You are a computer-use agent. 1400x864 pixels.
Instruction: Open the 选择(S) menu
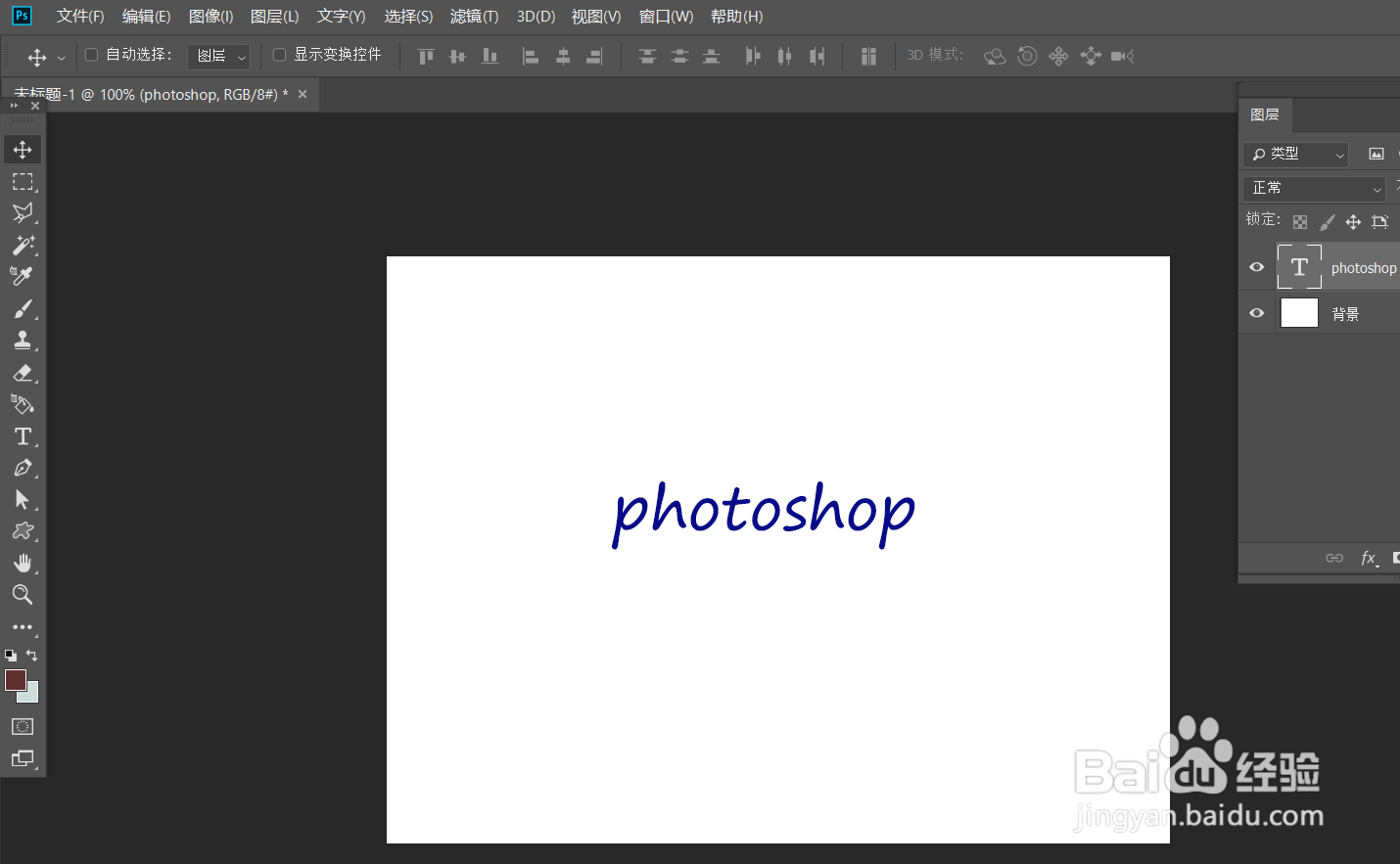(408, 17)
